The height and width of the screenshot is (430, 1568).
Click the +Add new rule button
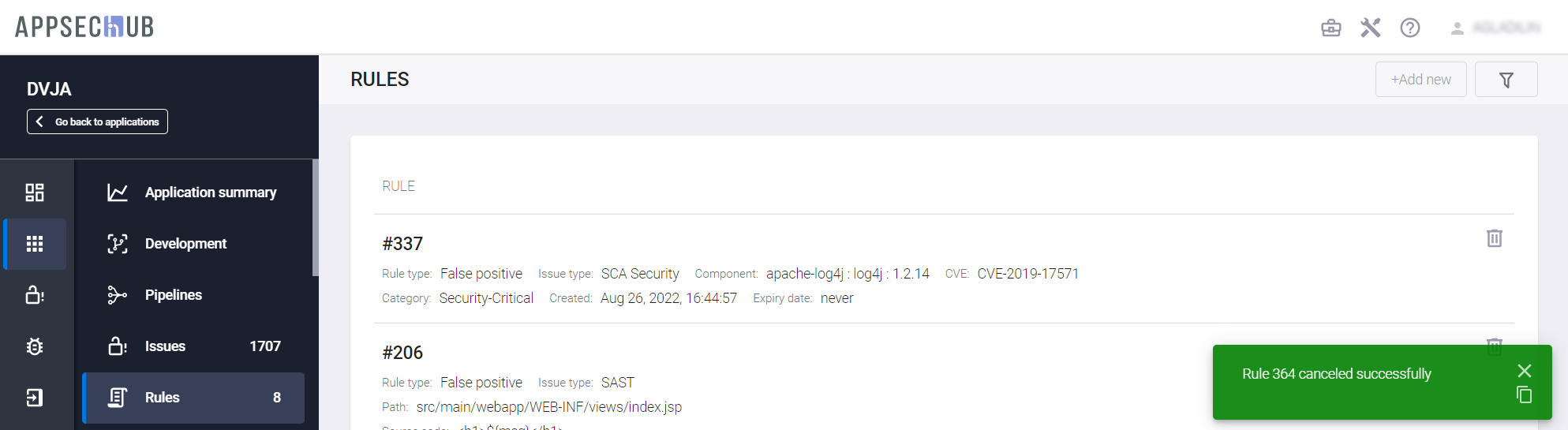point(1420,80)
